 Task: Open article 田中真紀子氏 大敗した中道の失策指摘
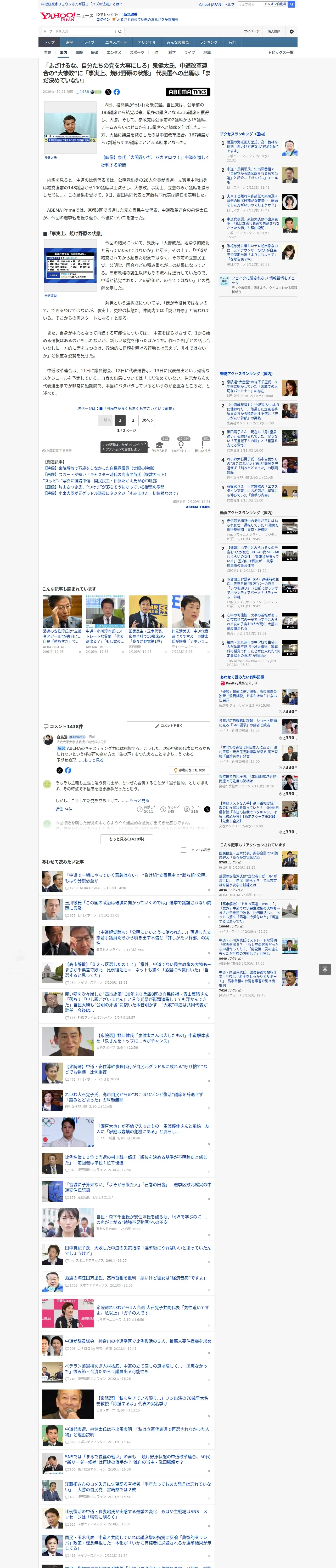pyautogui.click(x=138, y=1250)
